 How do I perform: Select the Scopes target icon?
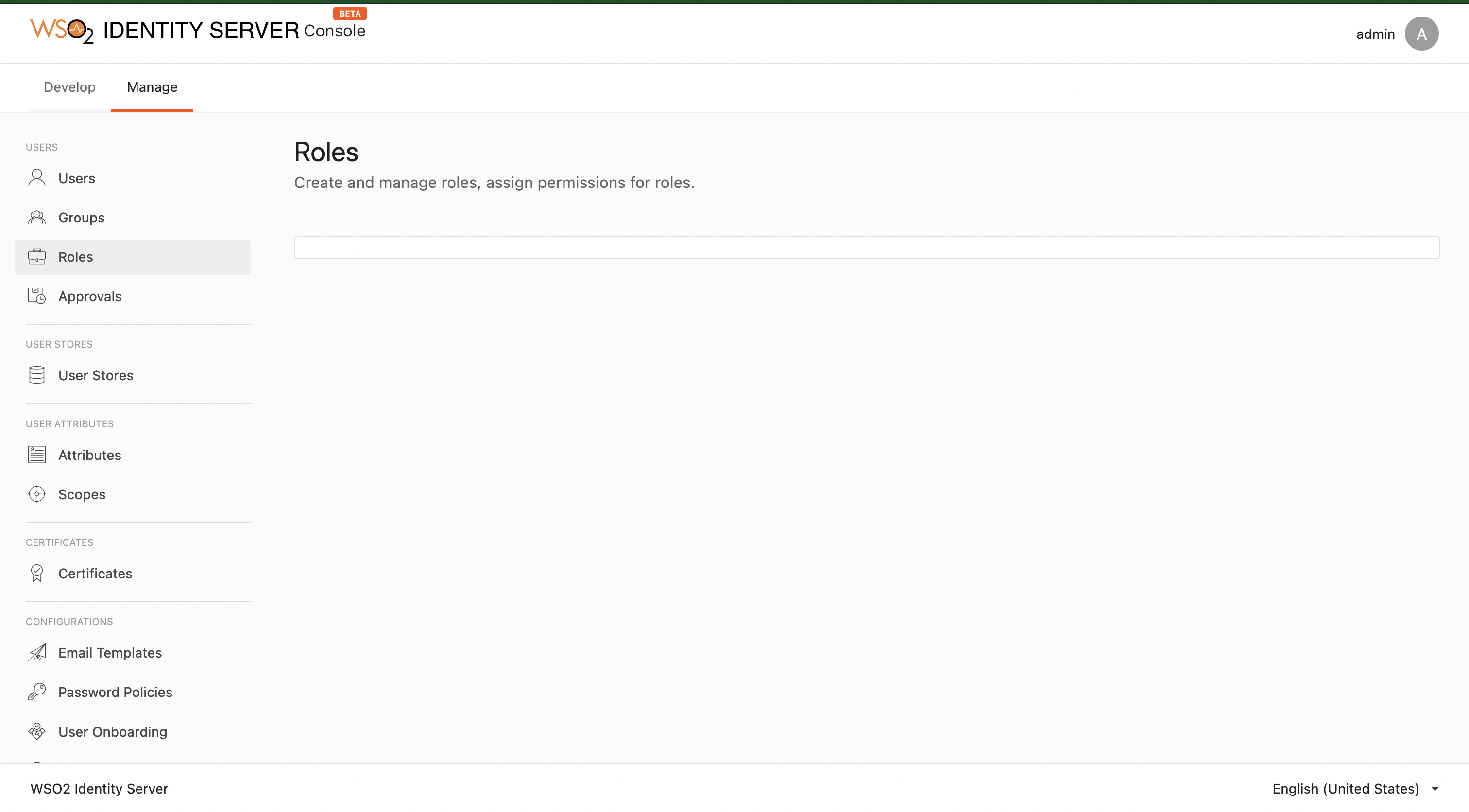pyautogui.click(x=36, y=494)
